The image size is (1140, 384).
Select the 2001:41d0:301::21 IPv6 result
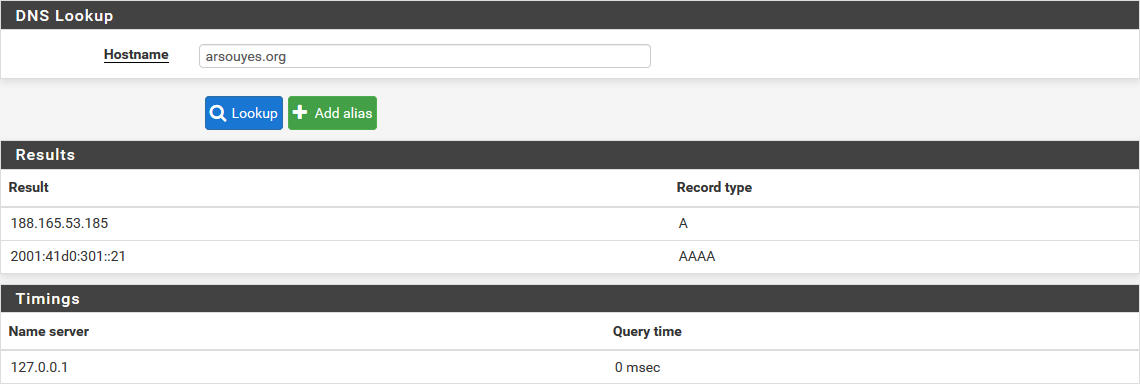tap(68, 256)
